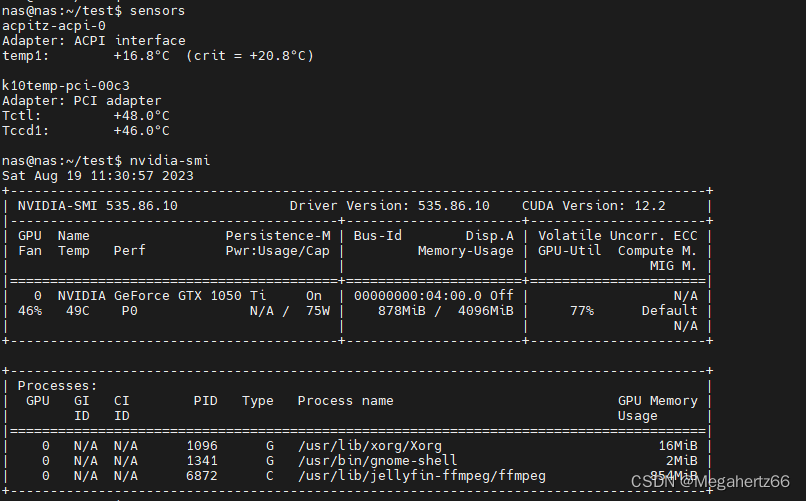Click performance state 'P0'

[130, 311]
